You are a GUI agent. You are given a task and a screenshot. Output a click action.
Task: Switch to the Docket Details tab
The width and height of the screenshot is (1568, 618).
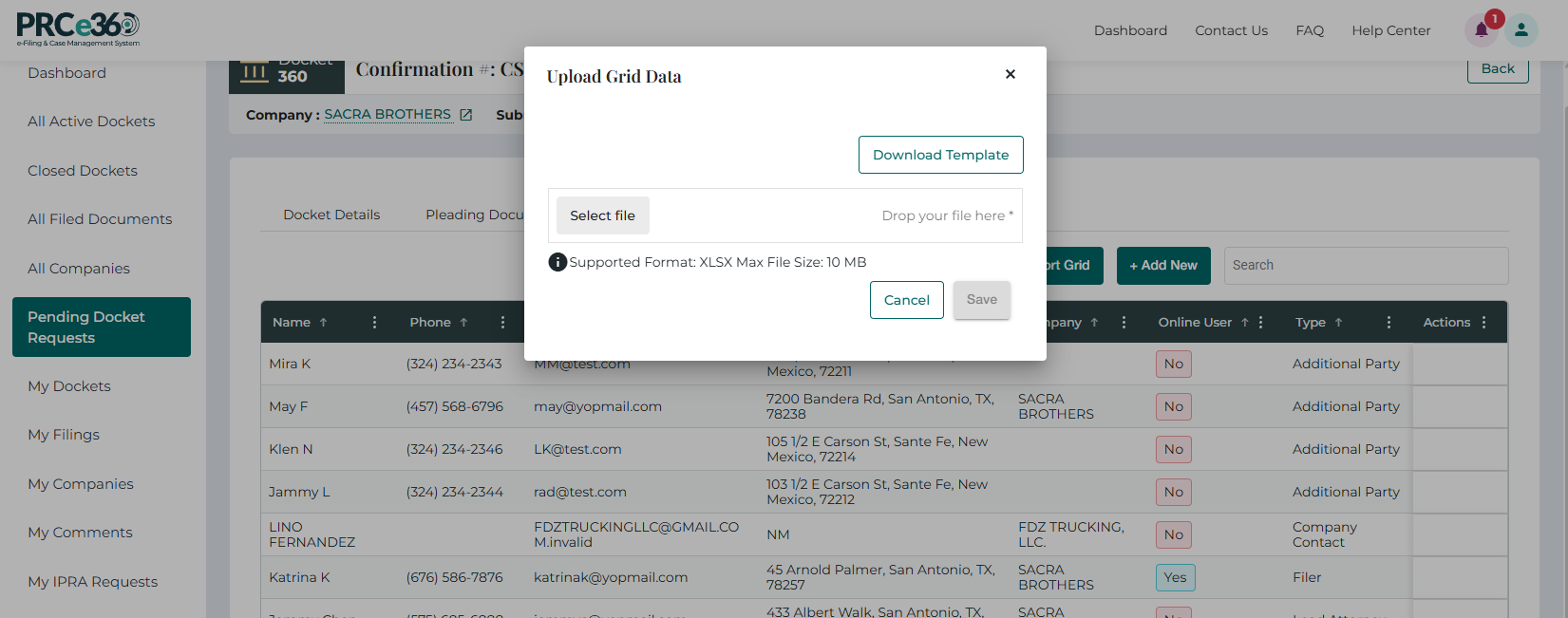pyautogui.click(x=331, y=215)
